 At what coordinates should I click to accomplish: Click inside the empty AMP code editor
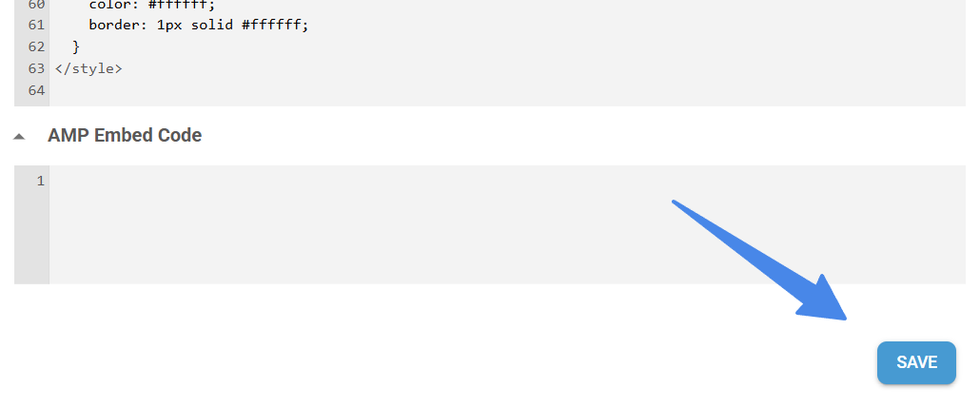click(x=500, y=225)
